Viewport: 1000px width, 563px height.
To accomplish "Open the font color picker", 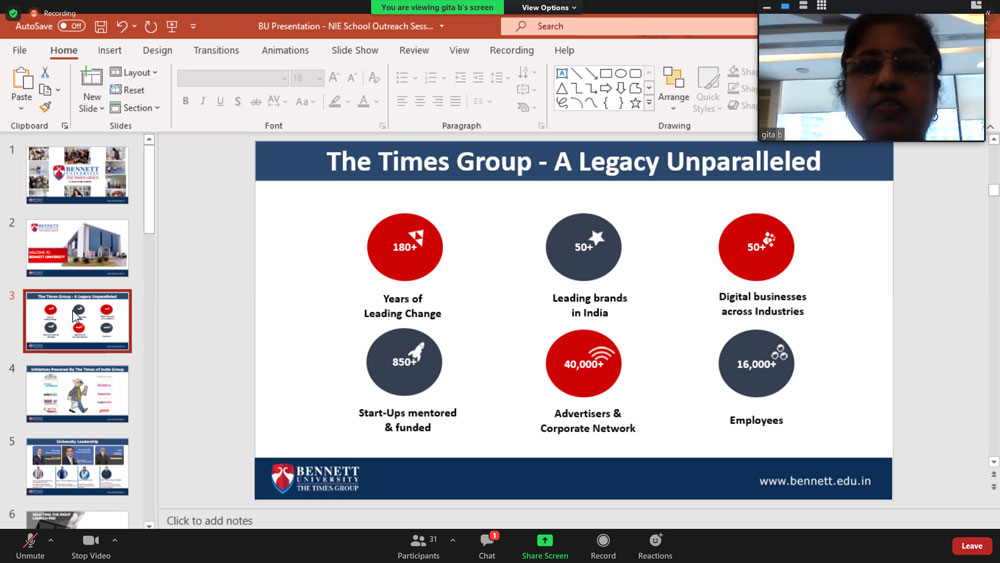I will tap(376, 101).
